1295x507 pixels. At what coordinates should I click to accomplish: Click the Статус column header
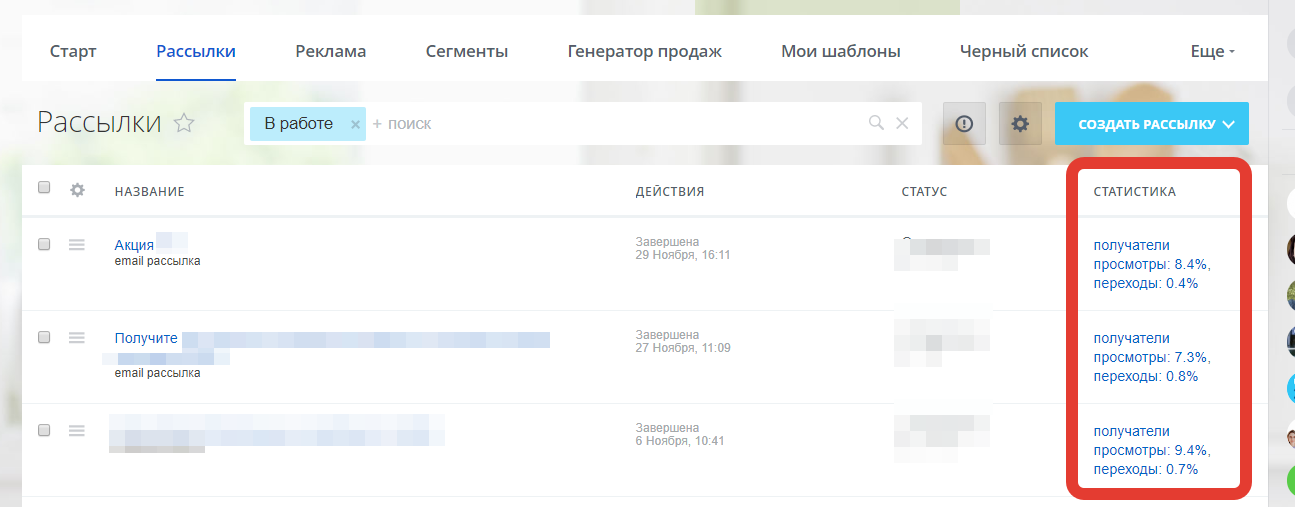click(924, 191)
